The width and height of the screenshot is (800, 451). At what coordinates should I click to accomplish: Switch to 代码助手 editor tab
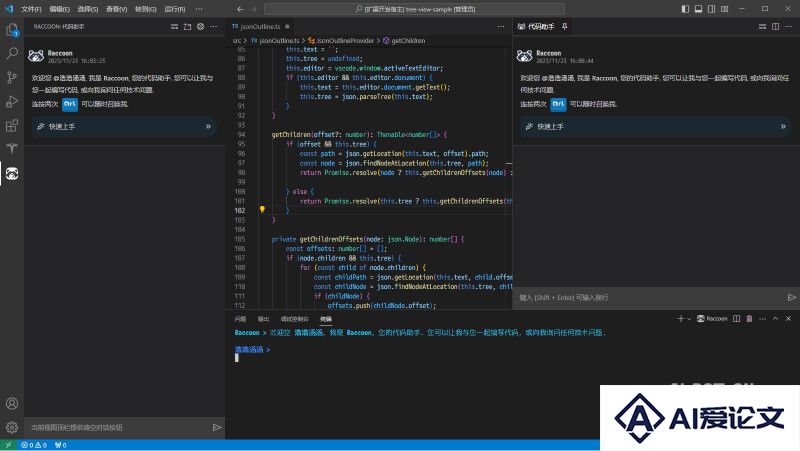(x=542, y=27)
